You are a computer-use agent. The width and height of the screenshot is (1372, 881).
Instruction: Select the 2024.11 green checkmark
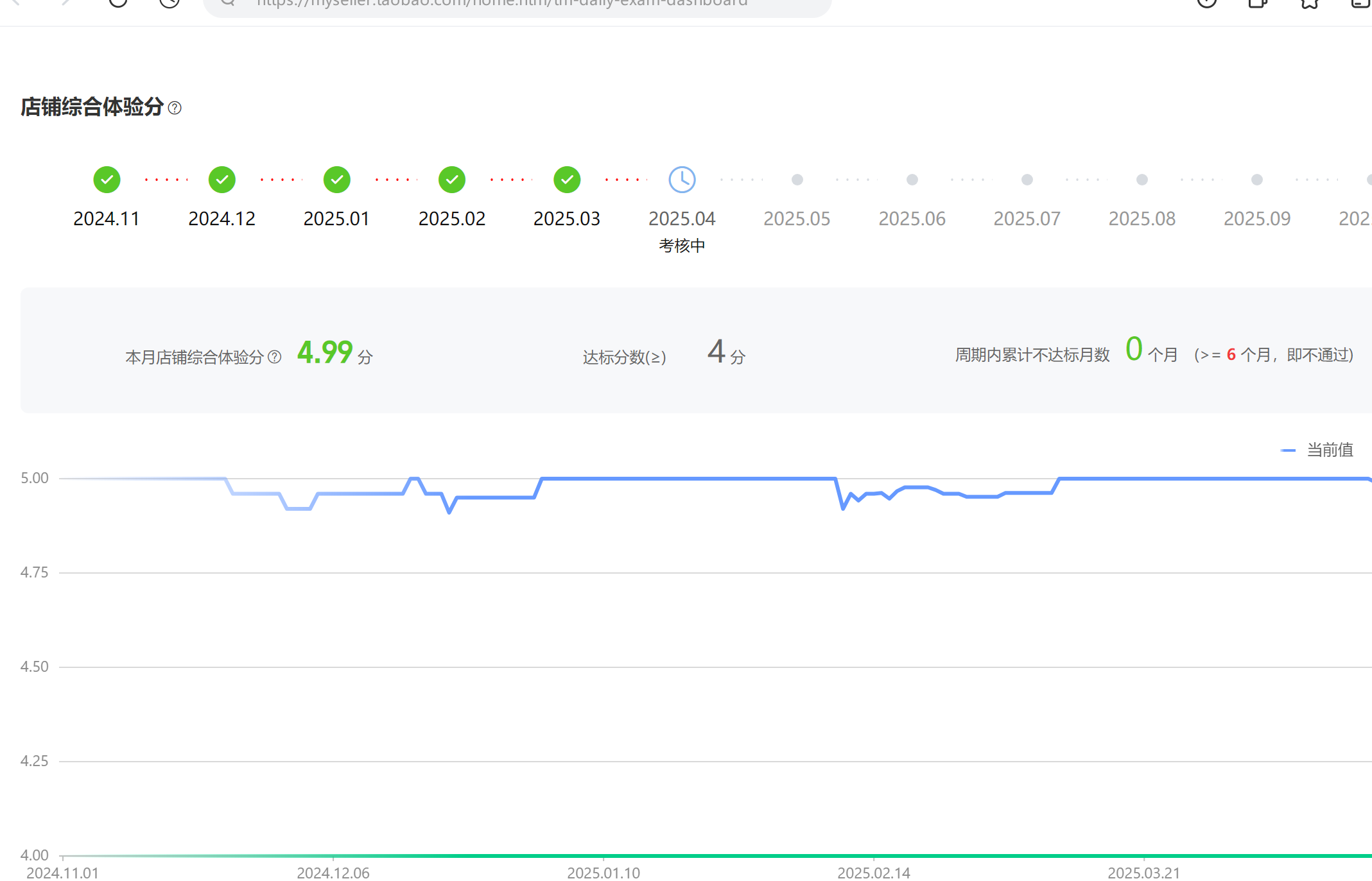click(x=107, y=180)
